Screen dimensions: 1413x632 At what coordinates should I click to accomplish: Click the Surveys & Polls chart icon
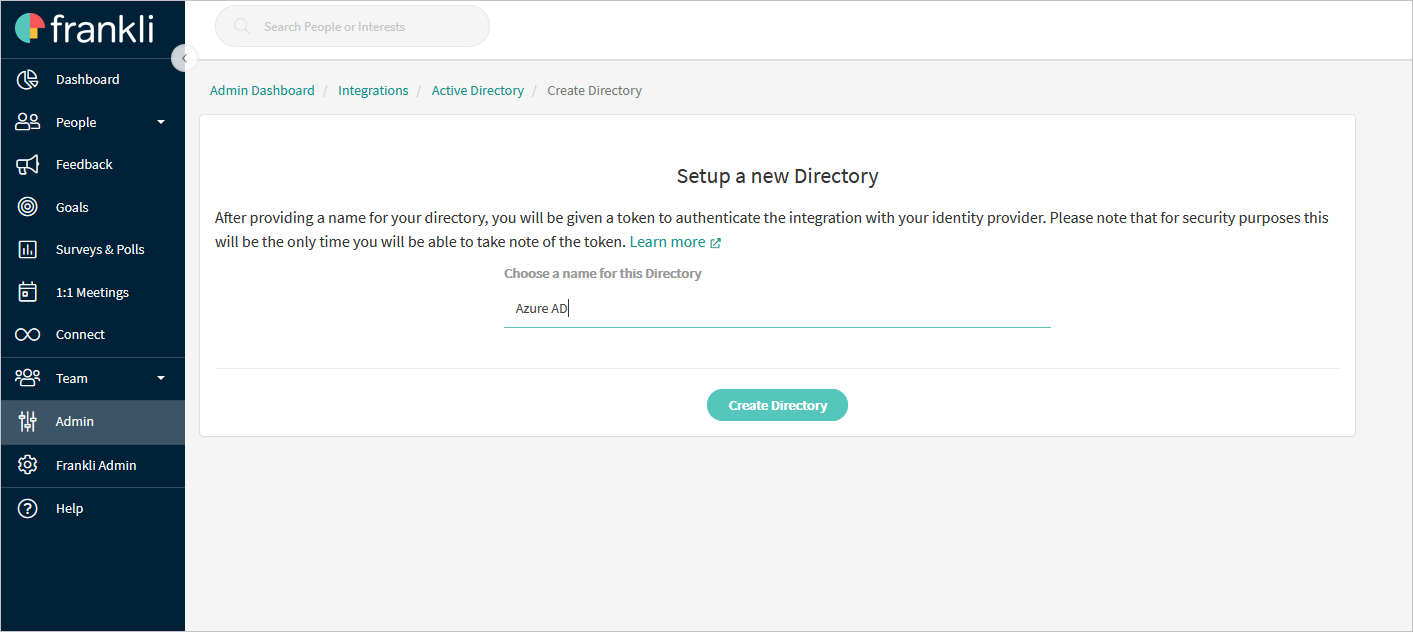click(x=28, y=250)
